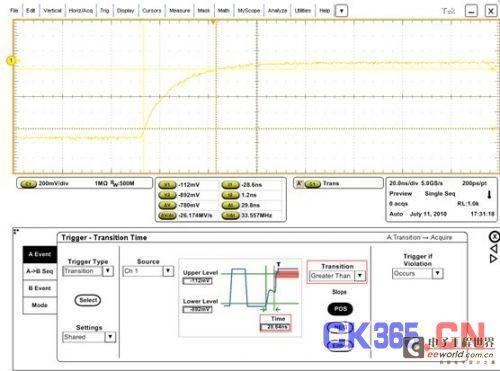Open the Transition Greater Than dropdown
Screen dimensions: 500x371
tap(337, 276)
